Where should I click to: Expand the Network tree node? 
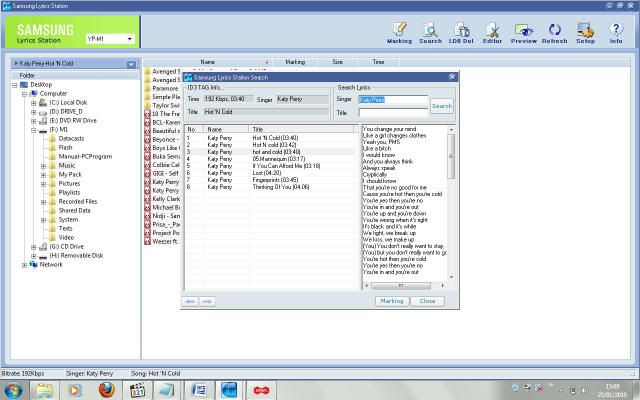tap(24, 265)
